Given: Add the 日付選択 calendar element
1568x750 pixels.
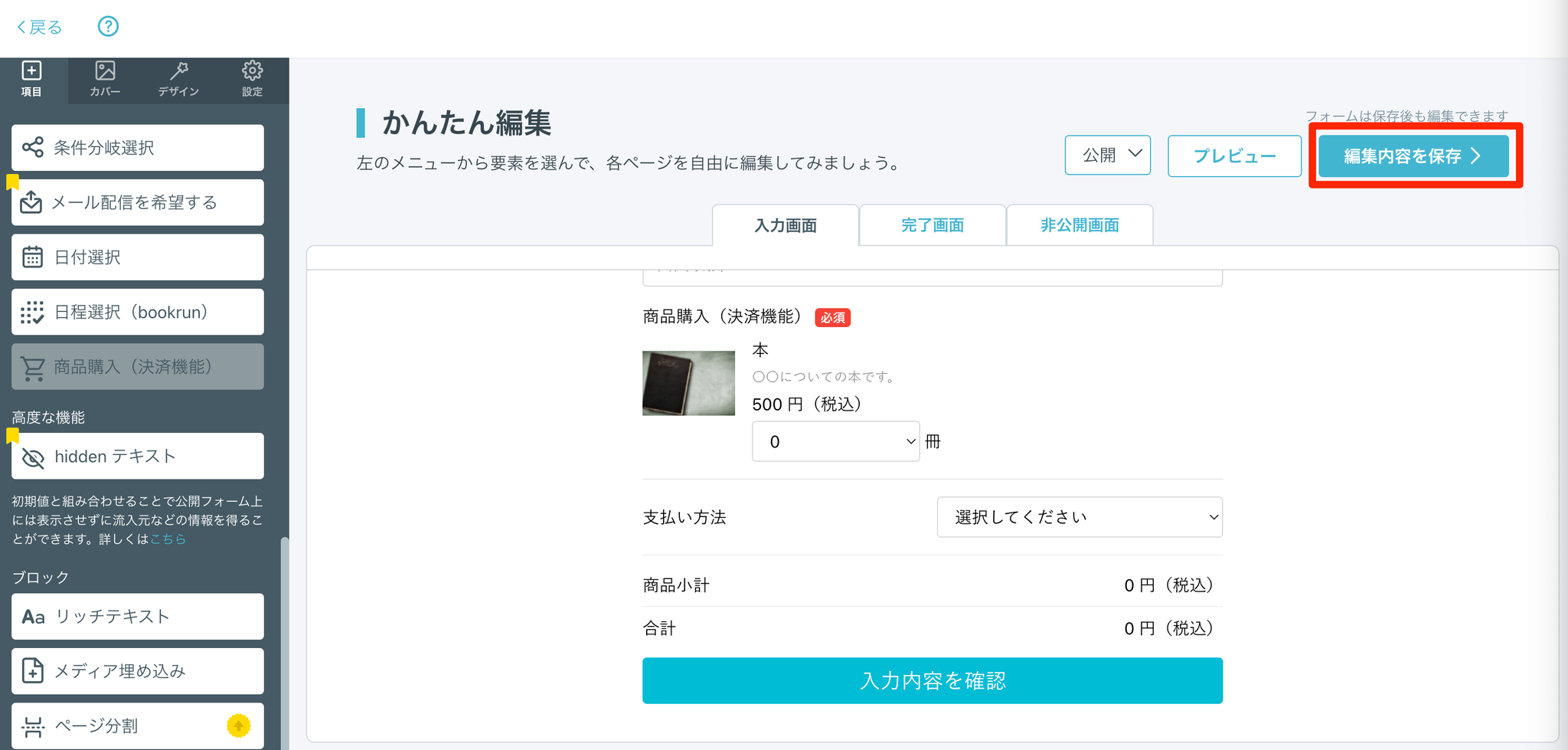Looking at the screenshot, I should 138,257.
